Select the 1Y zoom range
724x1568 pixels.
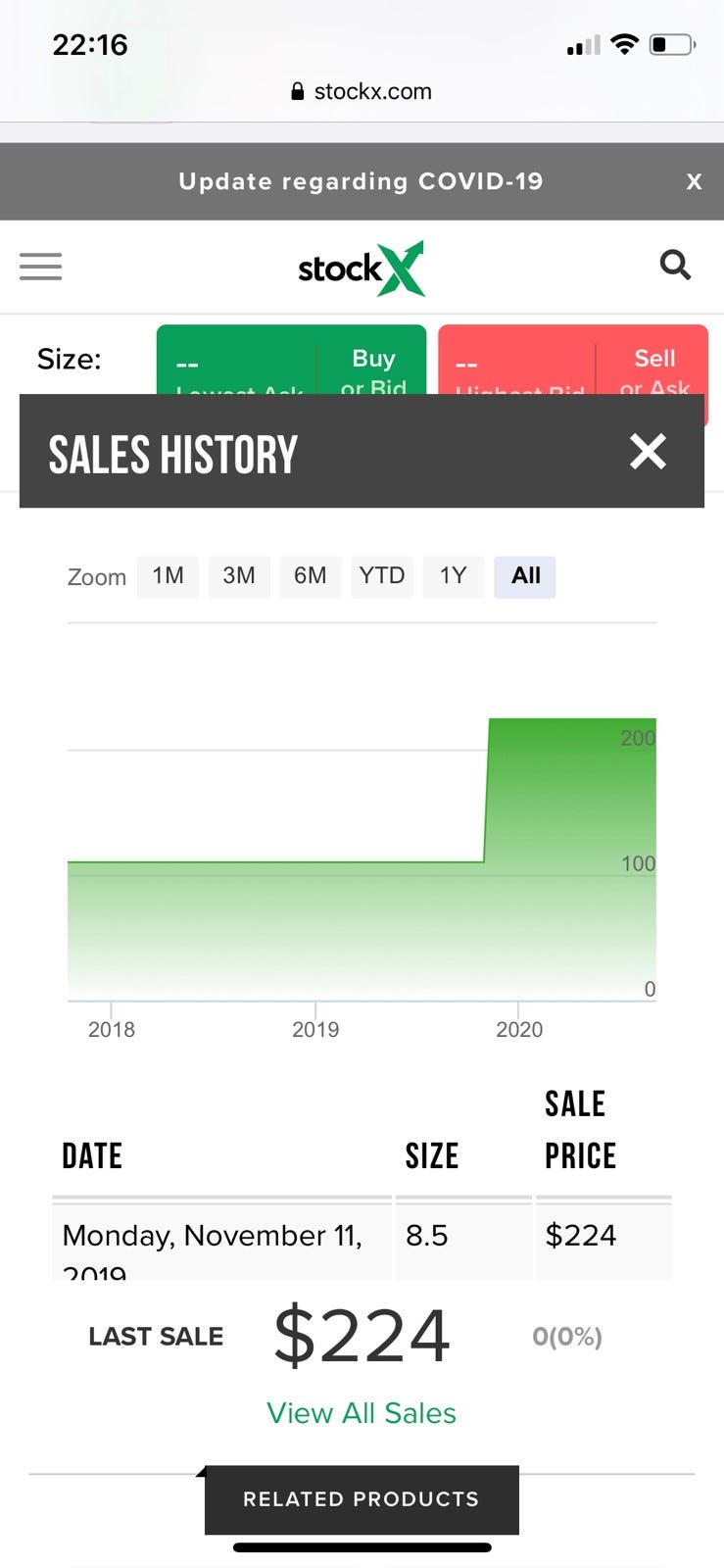(x=453, y=576)
